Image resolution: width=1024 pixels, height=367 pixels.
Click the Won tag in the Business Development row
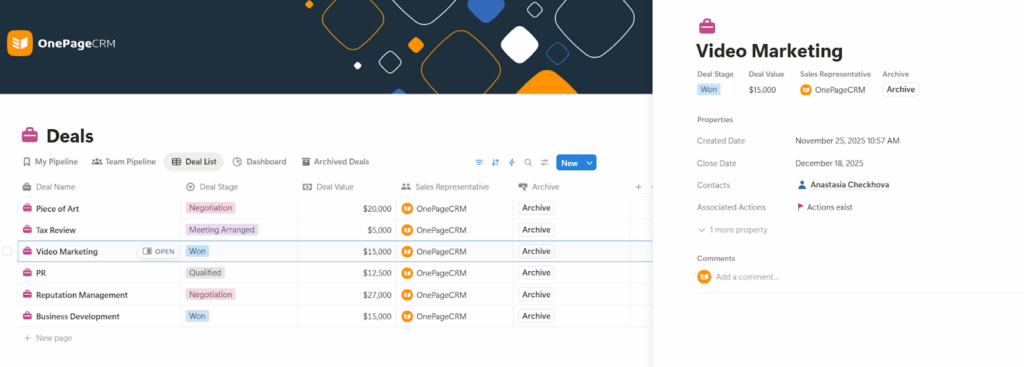[197, 316]
